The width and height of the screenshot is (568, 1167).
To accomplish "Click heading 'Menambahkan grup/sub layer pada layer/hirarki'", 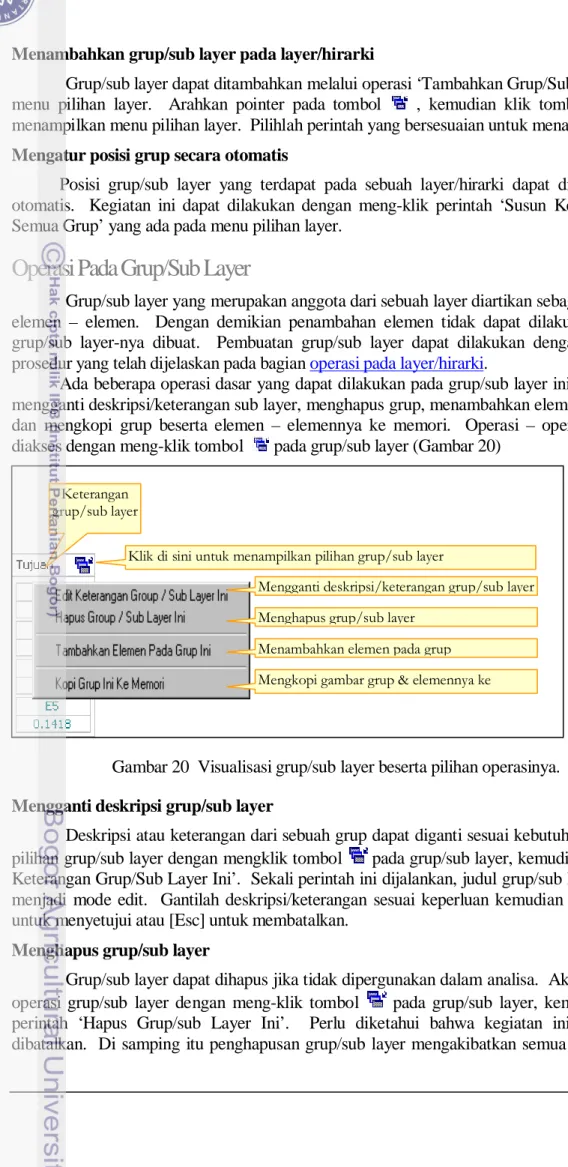I will click(x=193, y=54).
